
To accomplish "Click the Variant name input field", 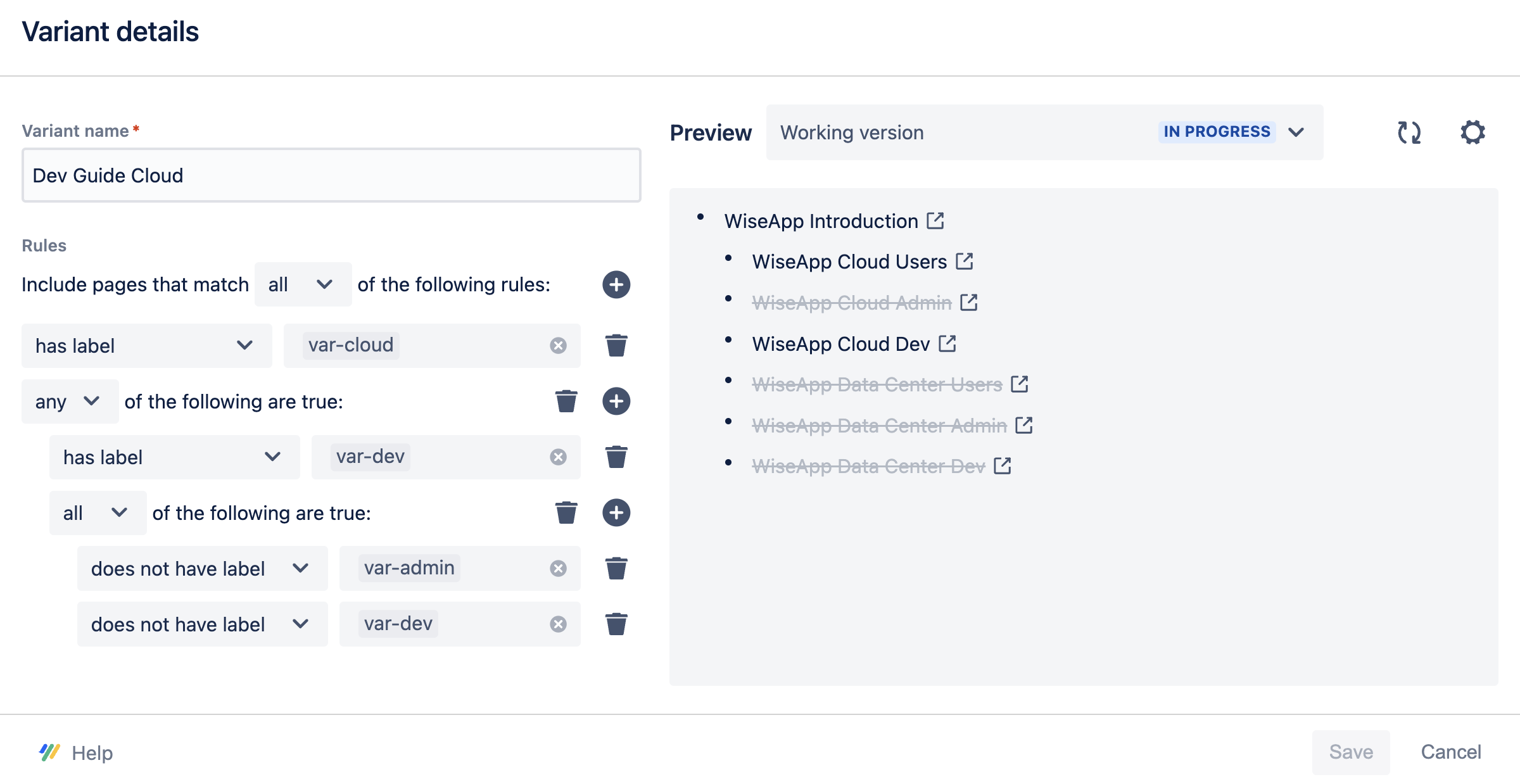I will tap(331, 175).
